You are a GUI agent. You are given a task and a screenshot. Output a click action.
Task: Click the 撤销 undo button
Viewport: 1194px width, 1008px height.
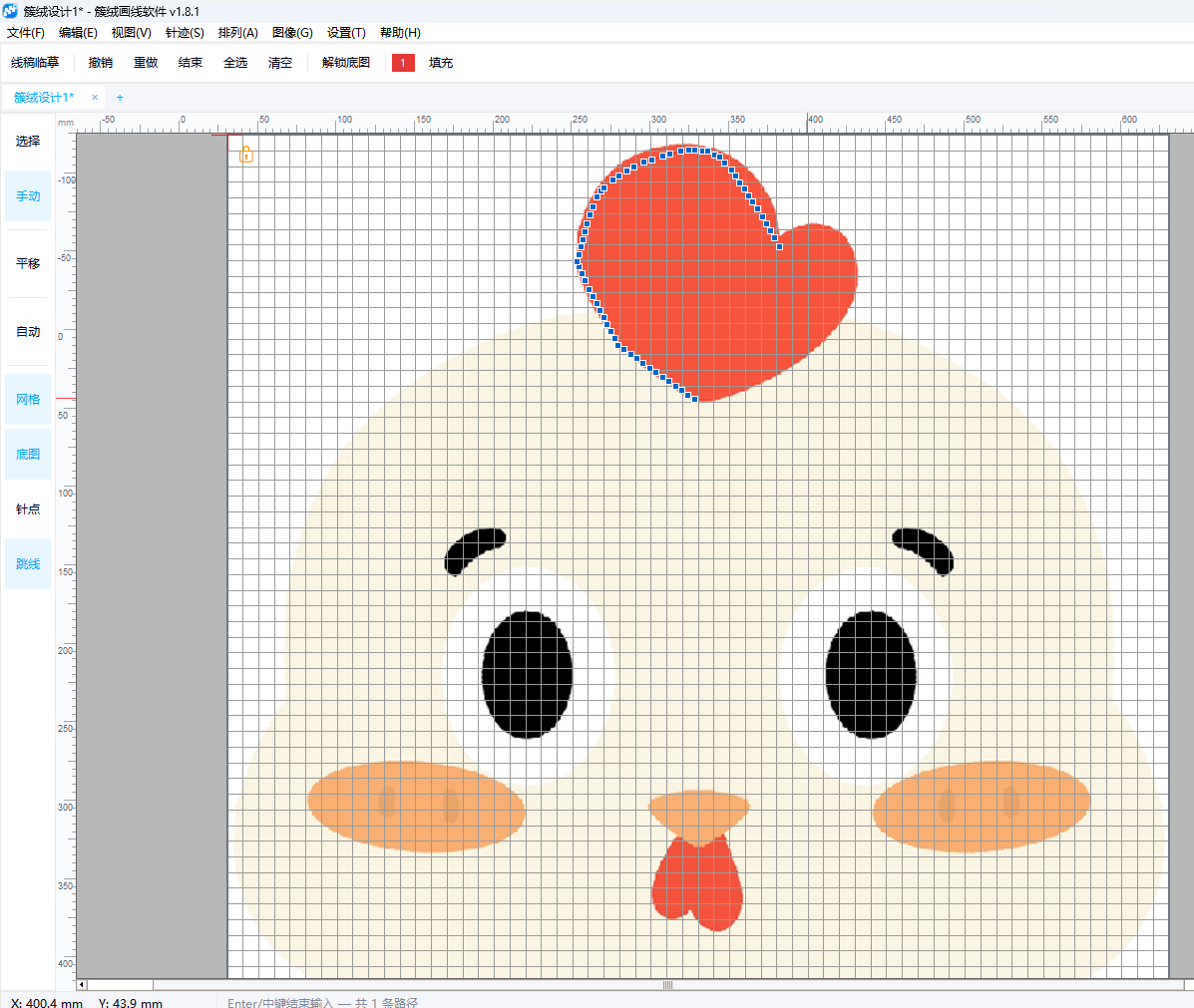click(101, 63)
